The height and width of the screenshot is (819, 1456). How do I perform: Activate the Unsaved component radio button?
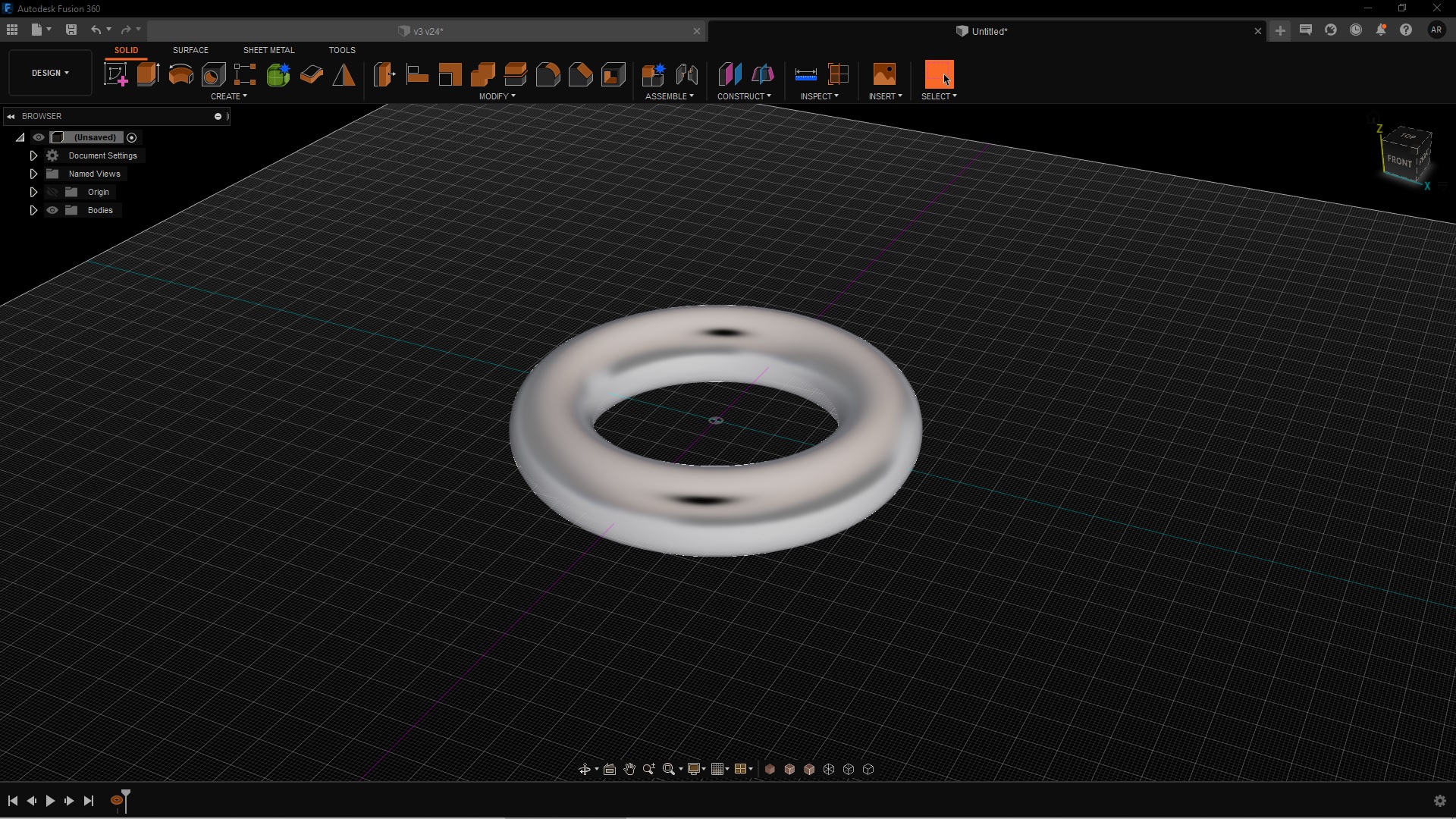pos(132,137)
